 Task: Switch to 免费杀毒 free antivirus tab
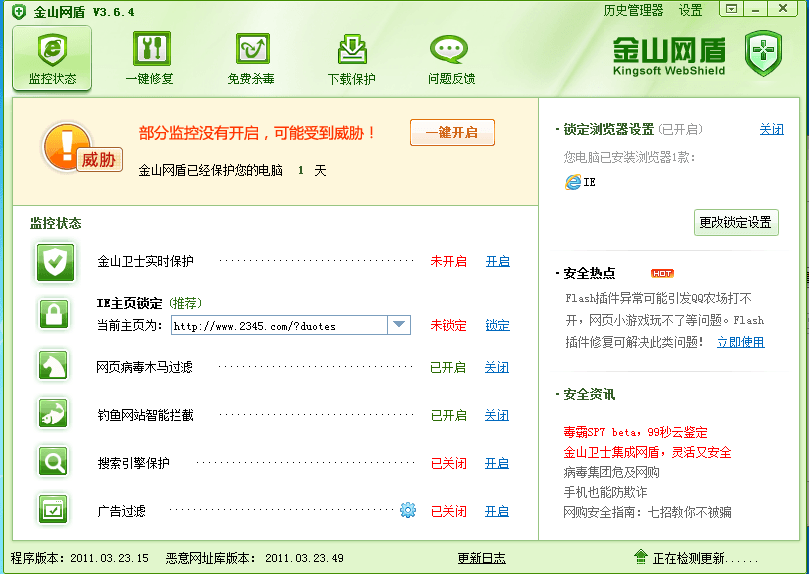tap(251, 59)
